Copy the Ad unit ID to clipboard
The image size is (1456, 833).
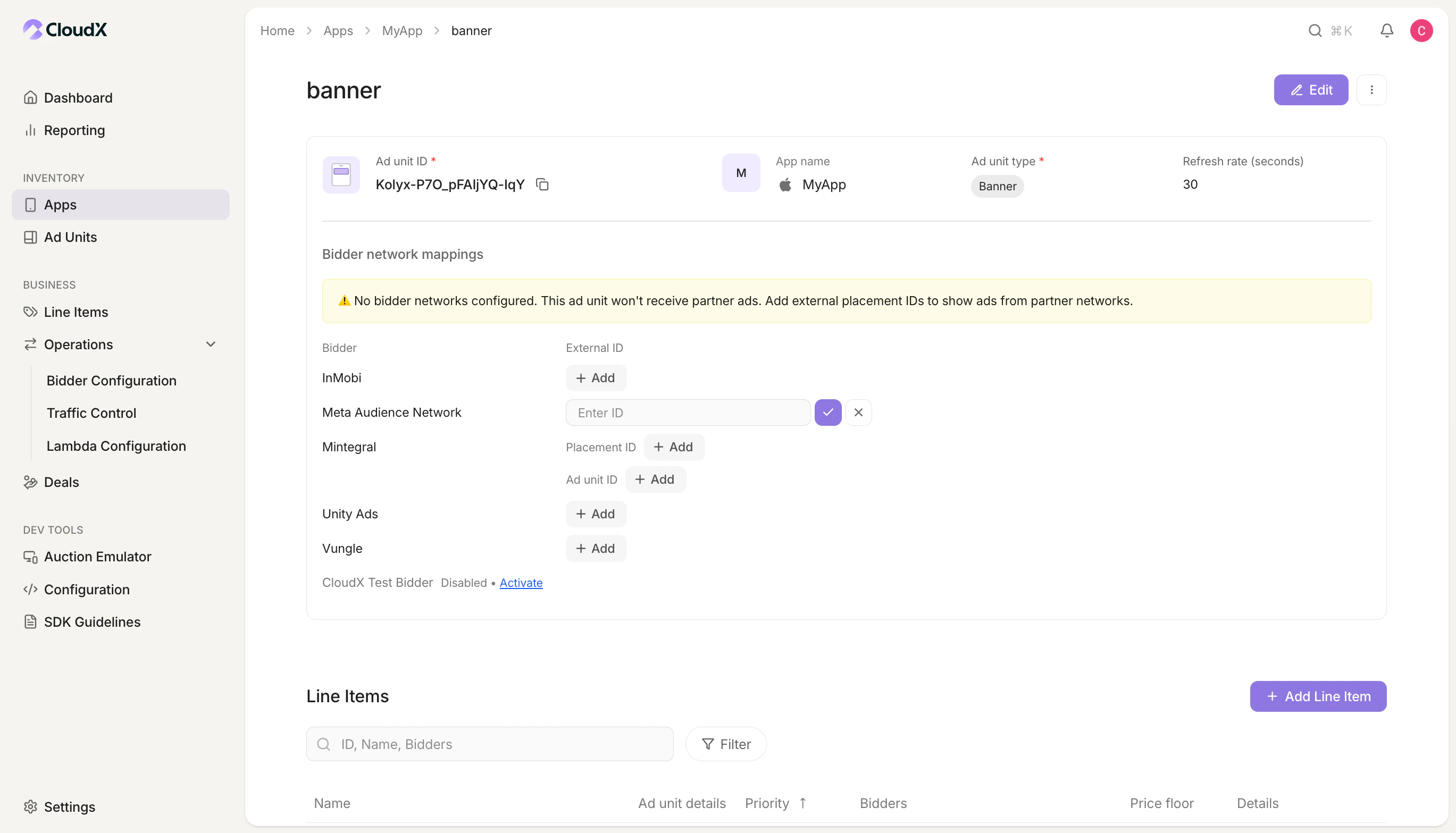[542, 184]
